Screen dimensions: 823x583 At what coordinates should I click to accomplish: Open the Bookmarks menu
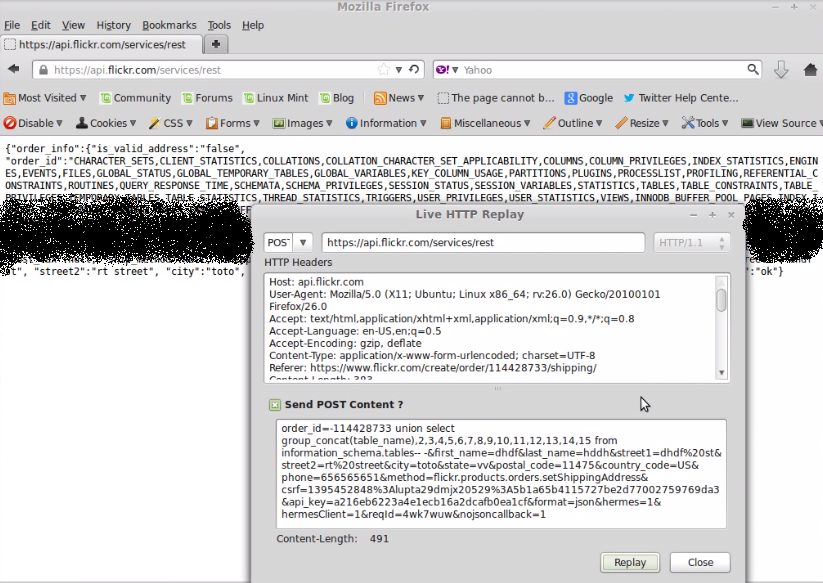pyautogui.click(x=169, y=25)
